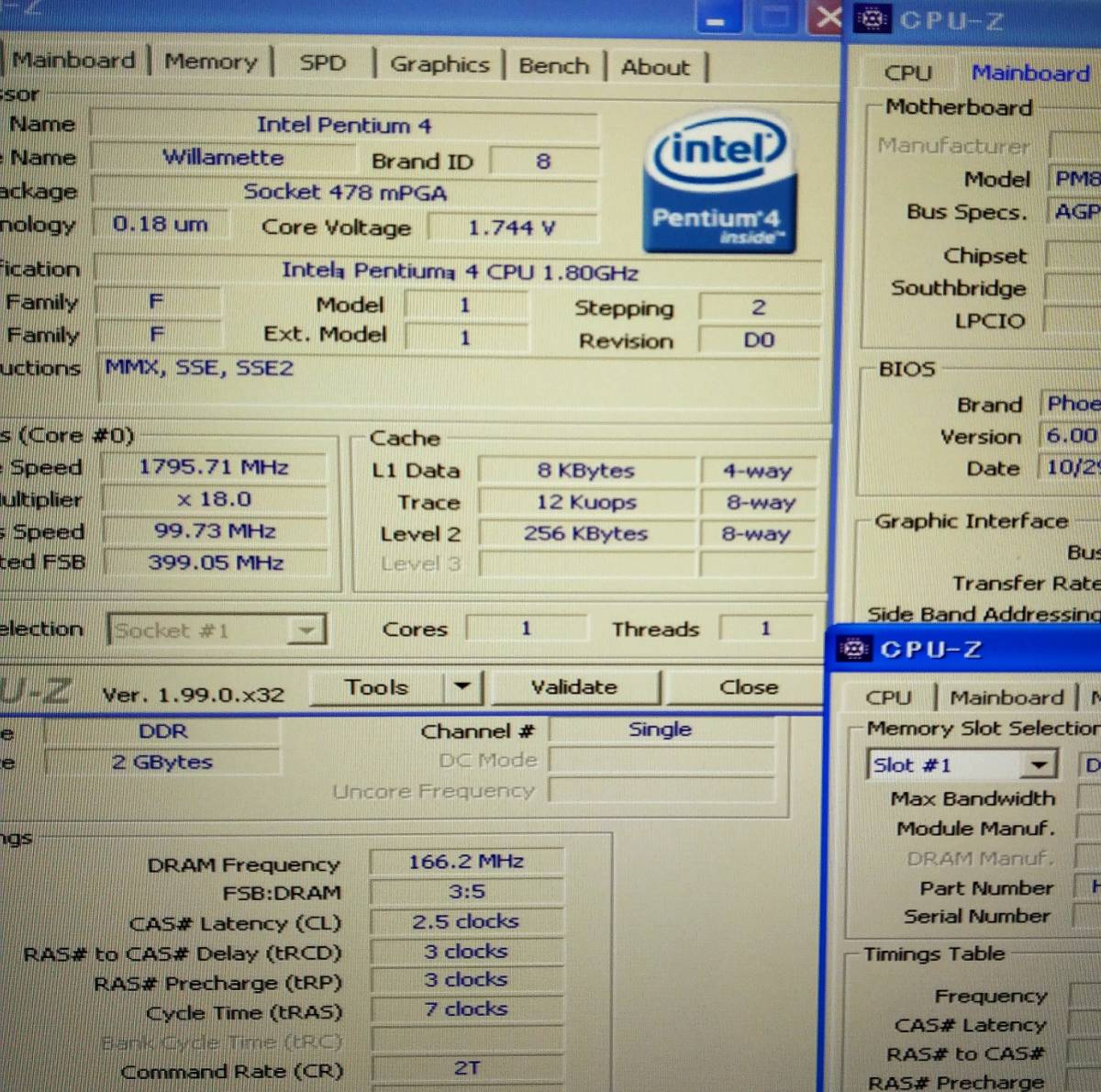Click the Intel Pentium 4 inside logo

(x=719, y=184)
